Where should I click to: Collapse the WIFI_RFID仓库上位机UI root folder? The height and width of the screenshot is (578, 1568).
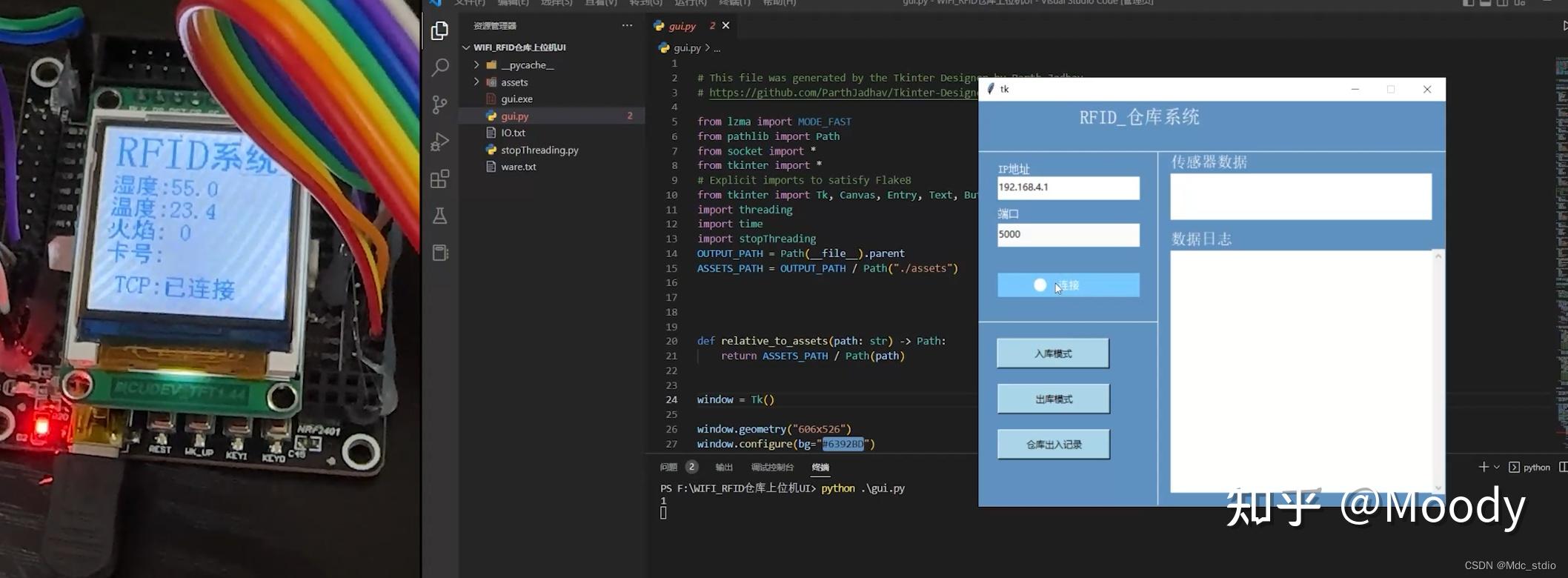point(466,47)
